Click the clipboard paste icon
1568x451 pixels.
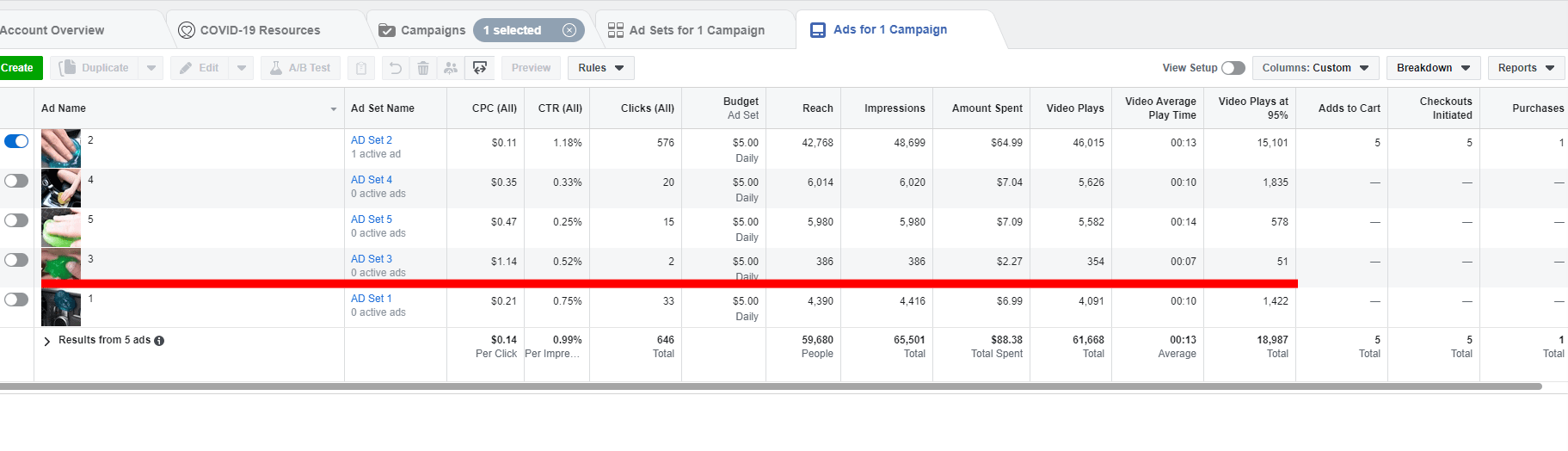(x=361, y=68)
